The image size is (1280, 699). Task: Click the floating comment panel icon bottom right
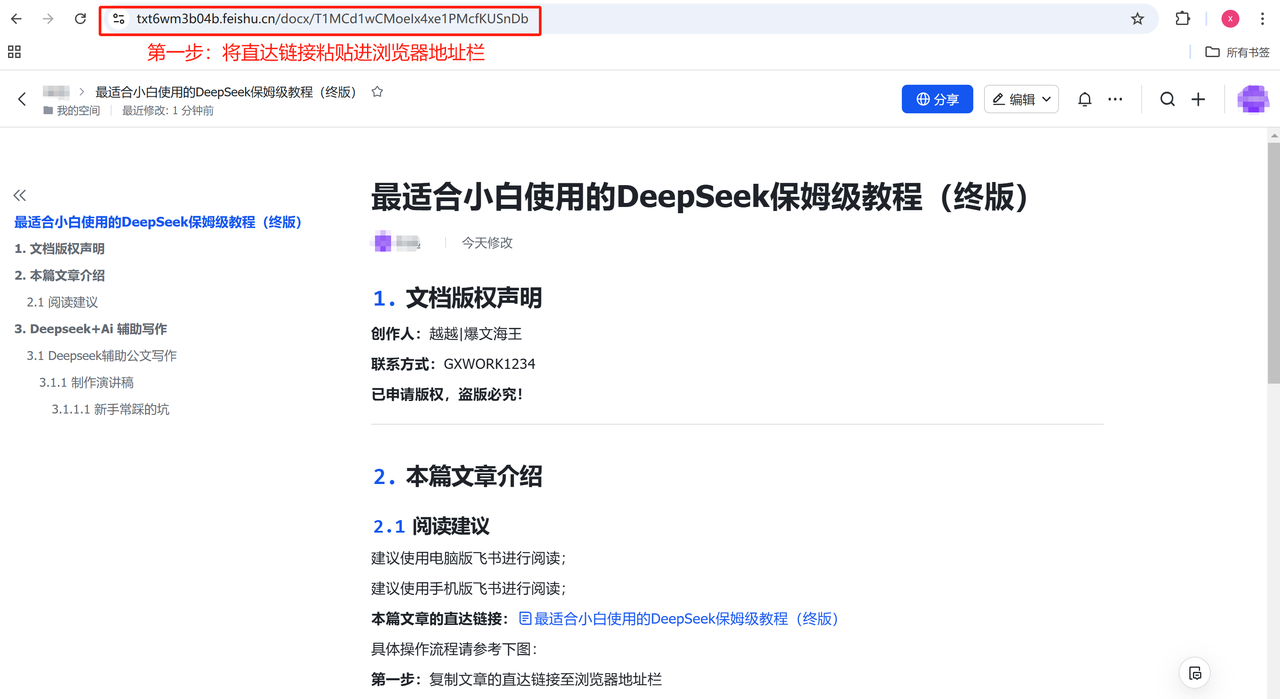click(1195, 673)
